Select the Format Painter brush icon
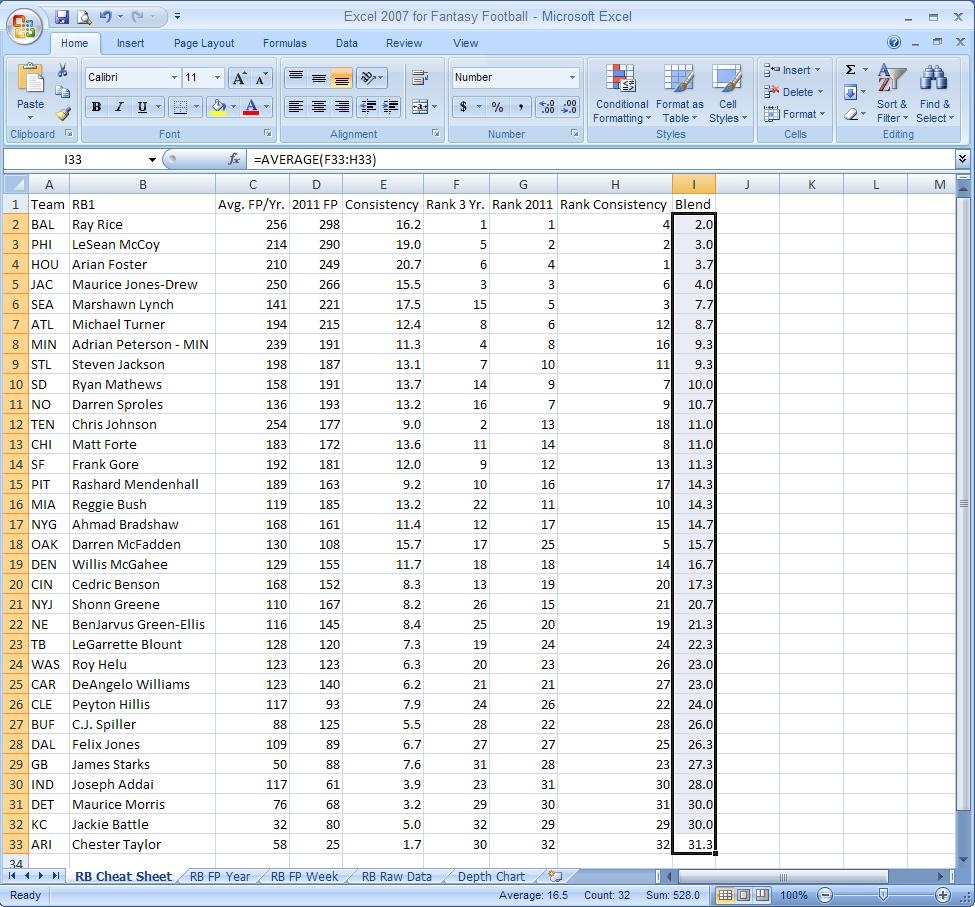Image resolution: width=975 pixels, height=907 pixels. pyautogui.click(x=62, y=114)
